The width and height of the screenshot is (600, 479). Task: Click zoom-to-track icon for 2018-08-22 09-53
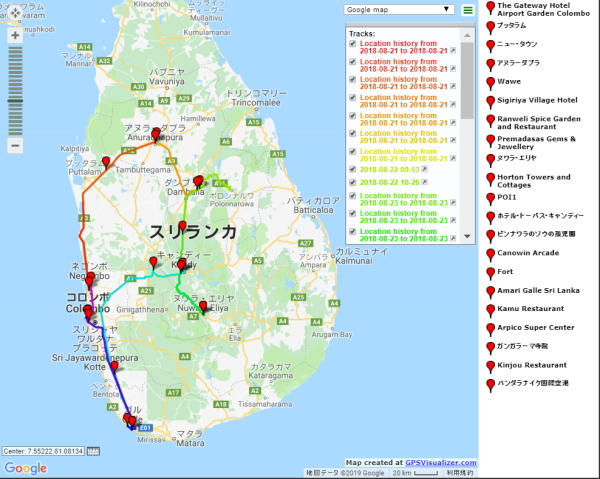424,169
